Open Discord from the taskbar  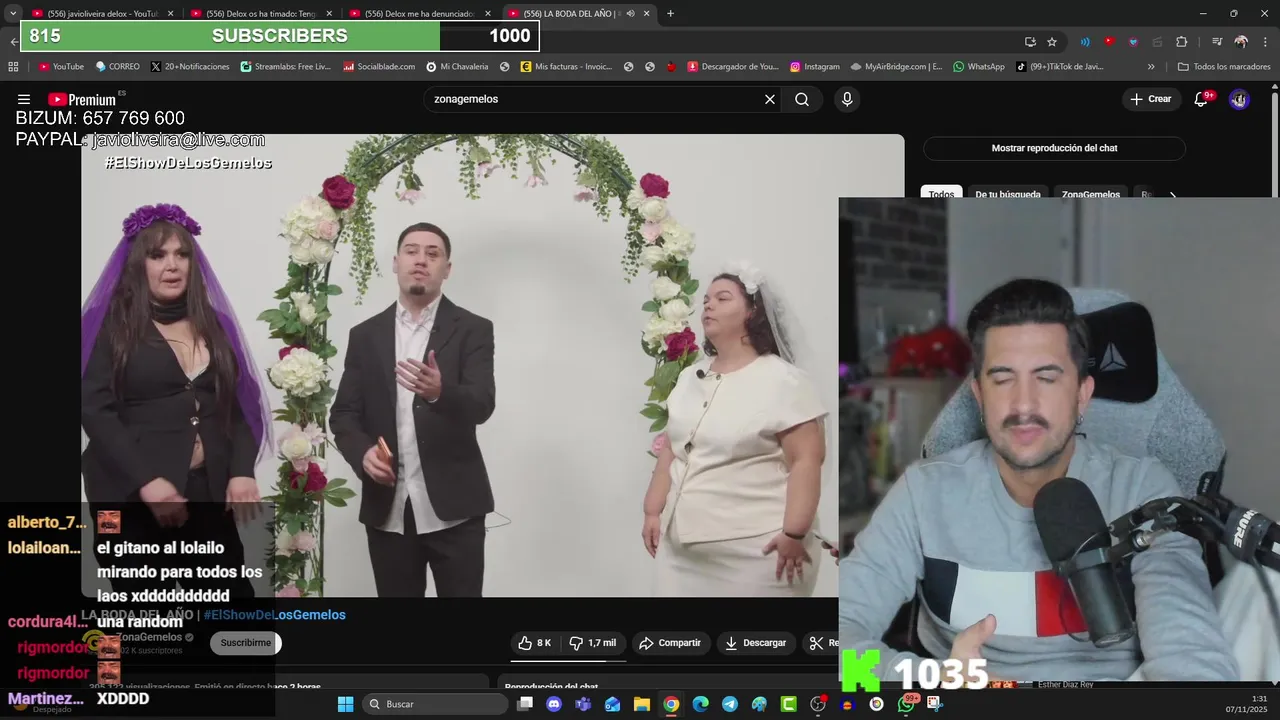click(x=554, y=704)
